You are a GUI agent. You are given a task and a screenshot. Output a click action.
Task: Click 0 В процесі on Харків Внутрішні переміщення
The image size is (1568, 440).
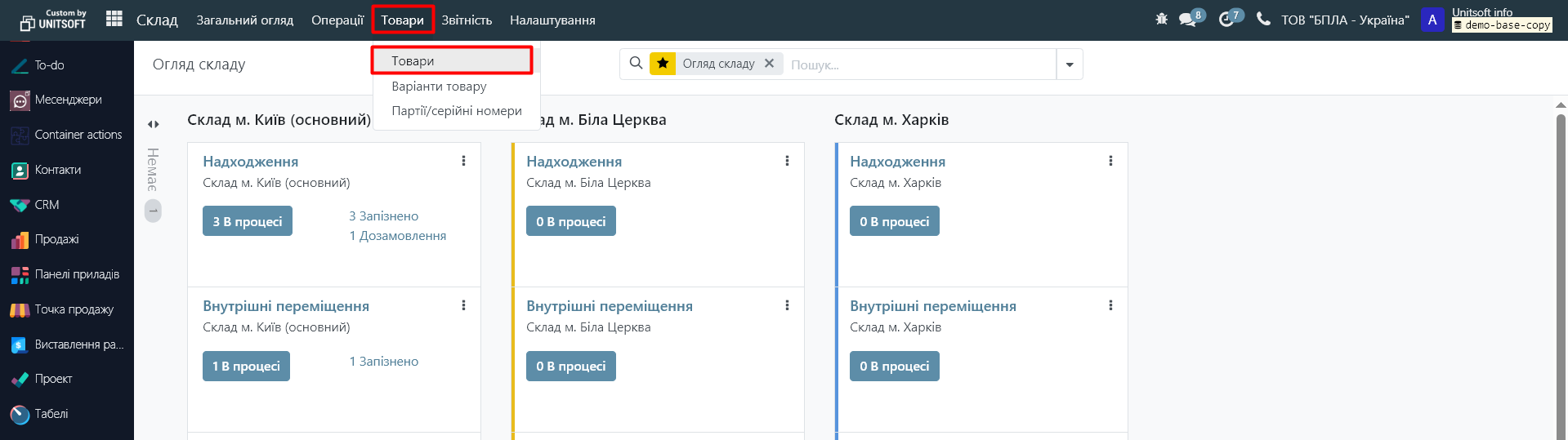895,366
